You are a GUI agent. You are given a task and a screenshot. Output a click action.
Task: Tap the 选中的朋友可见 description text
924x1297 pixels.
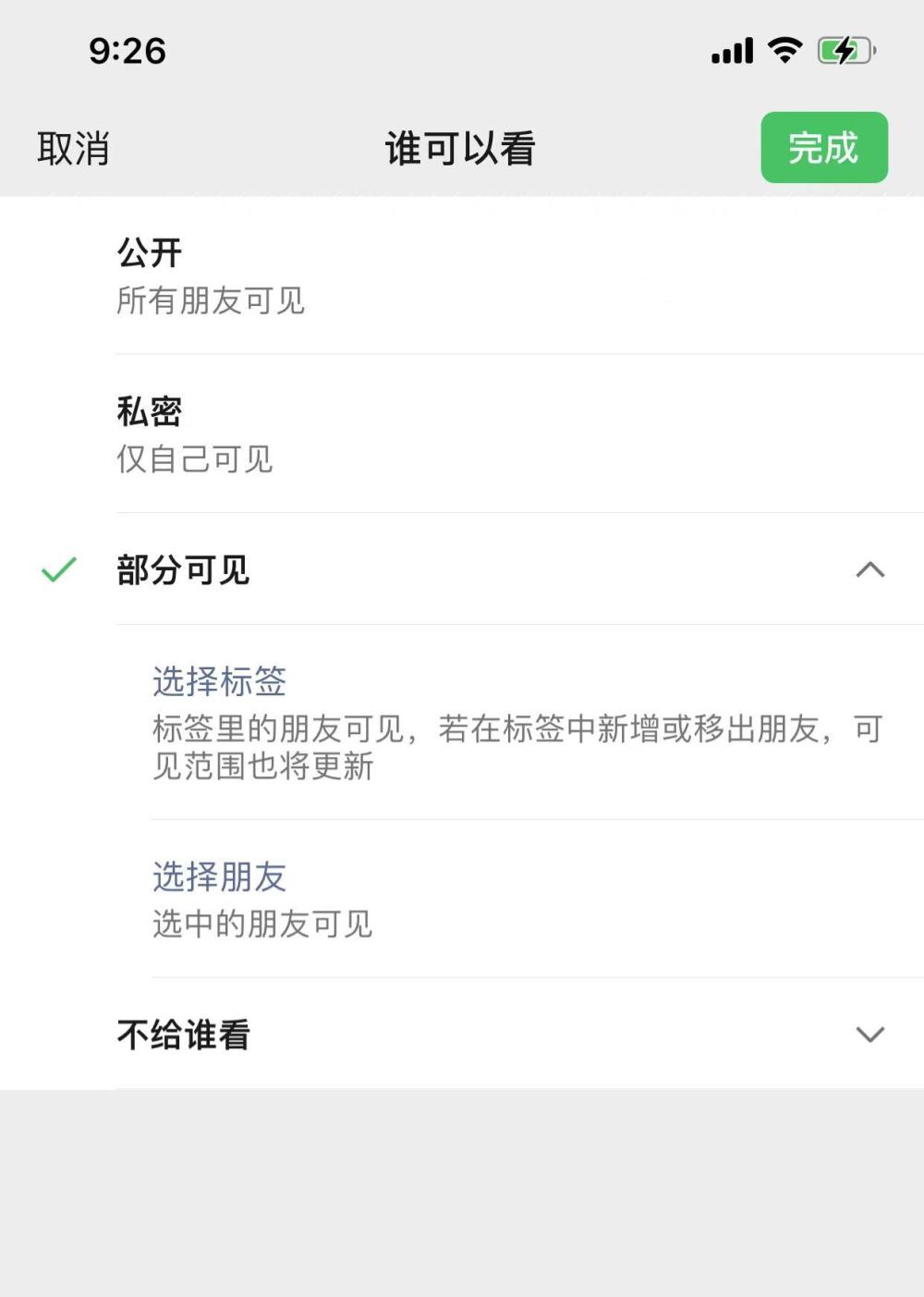[x=263, y=924]
